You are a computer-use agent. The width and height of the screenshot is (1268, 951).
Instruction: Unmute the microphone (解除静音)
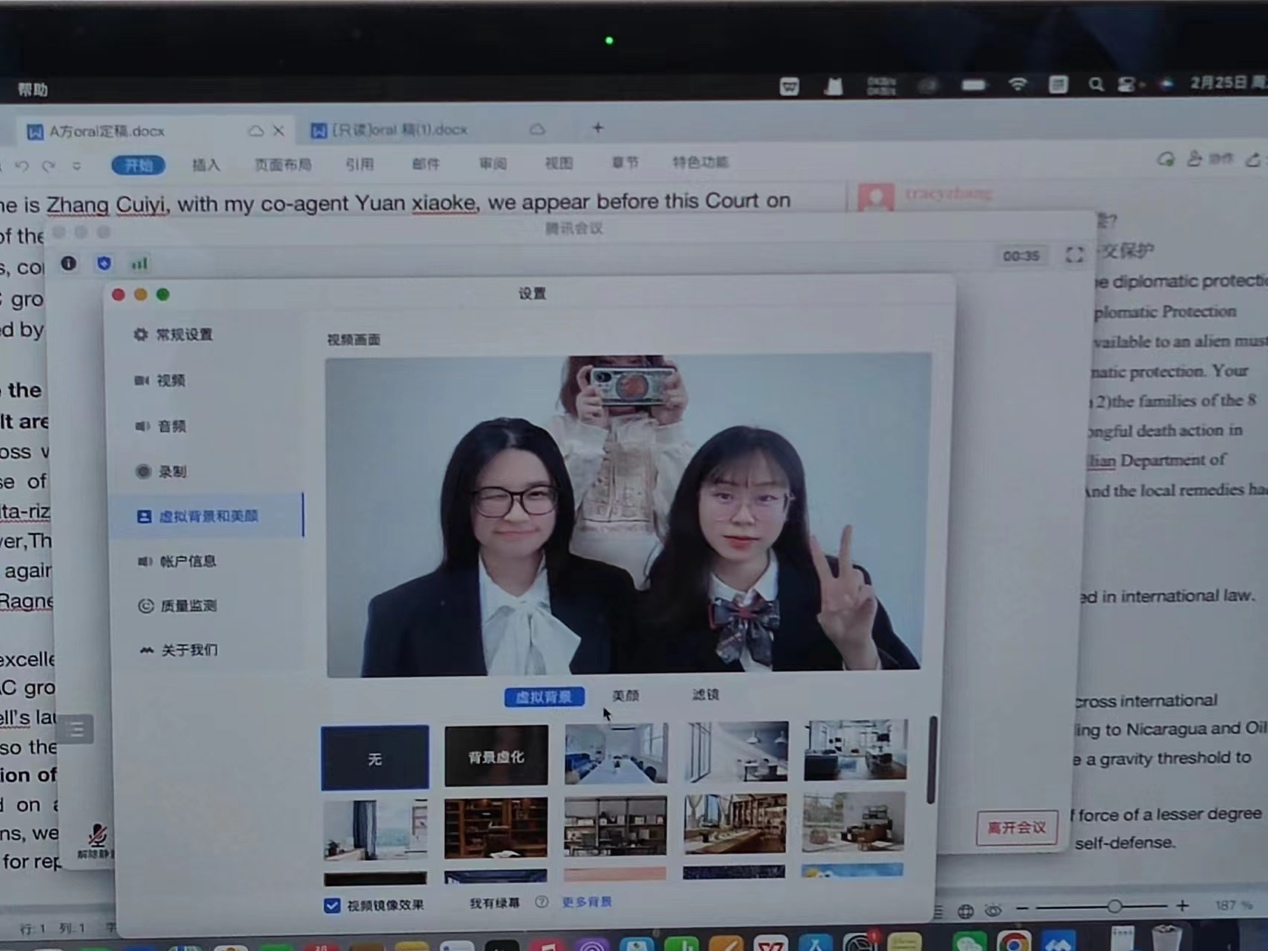[x=97, y=840]
